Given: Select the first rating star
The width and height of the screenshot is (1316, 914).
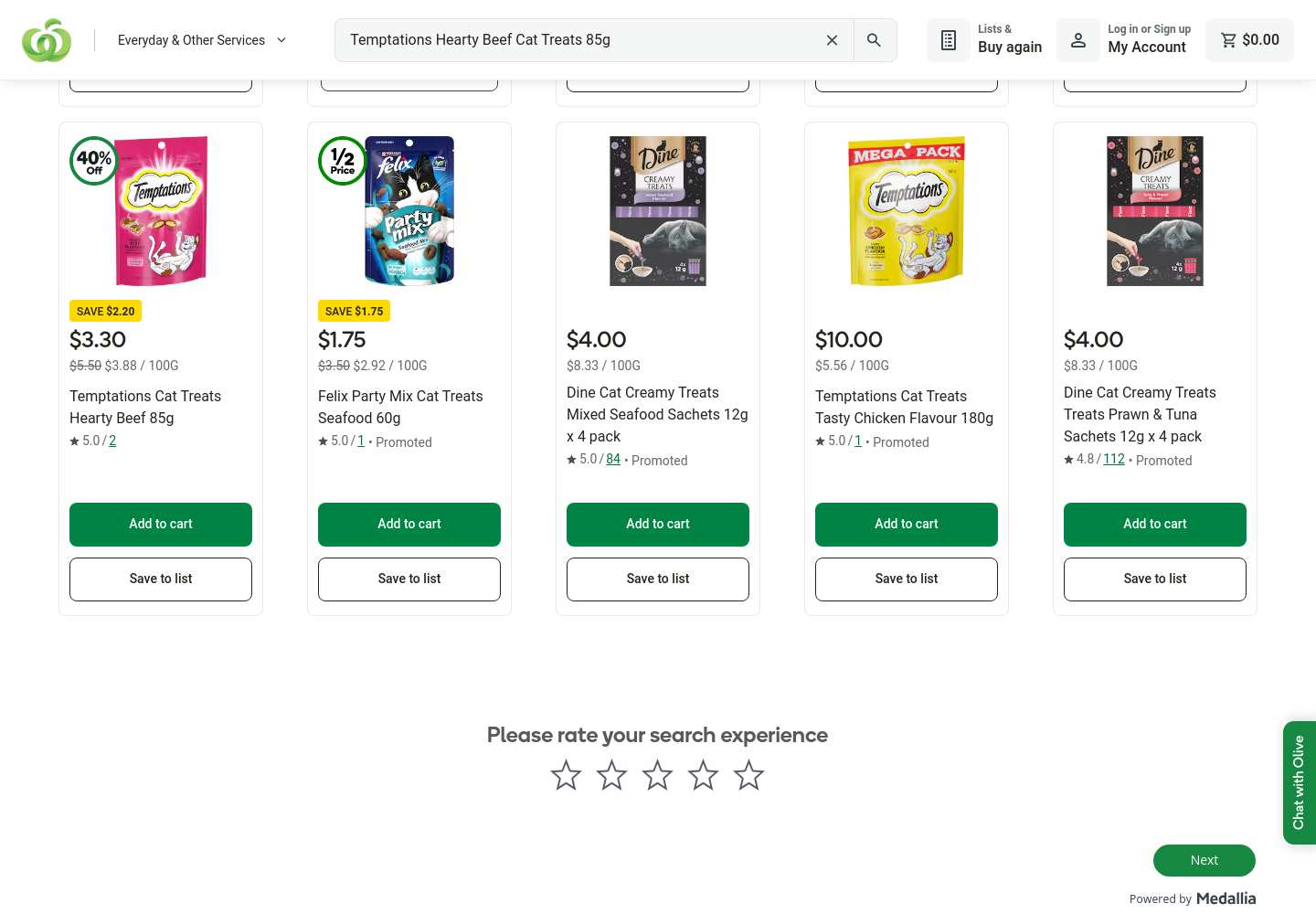Looking at the screenshot, I should coord(567,775).
